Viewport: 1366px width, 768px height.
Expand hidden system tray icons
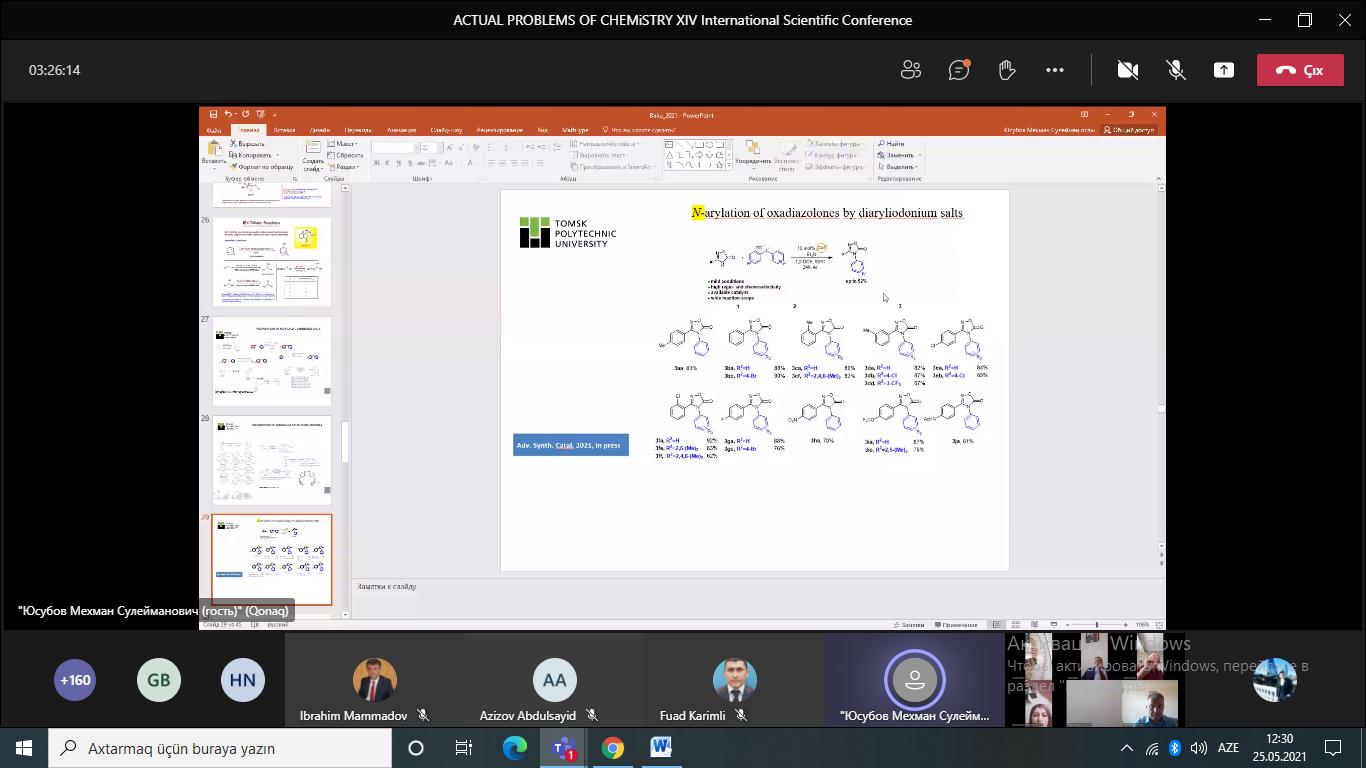click(x=1126, y=748)
